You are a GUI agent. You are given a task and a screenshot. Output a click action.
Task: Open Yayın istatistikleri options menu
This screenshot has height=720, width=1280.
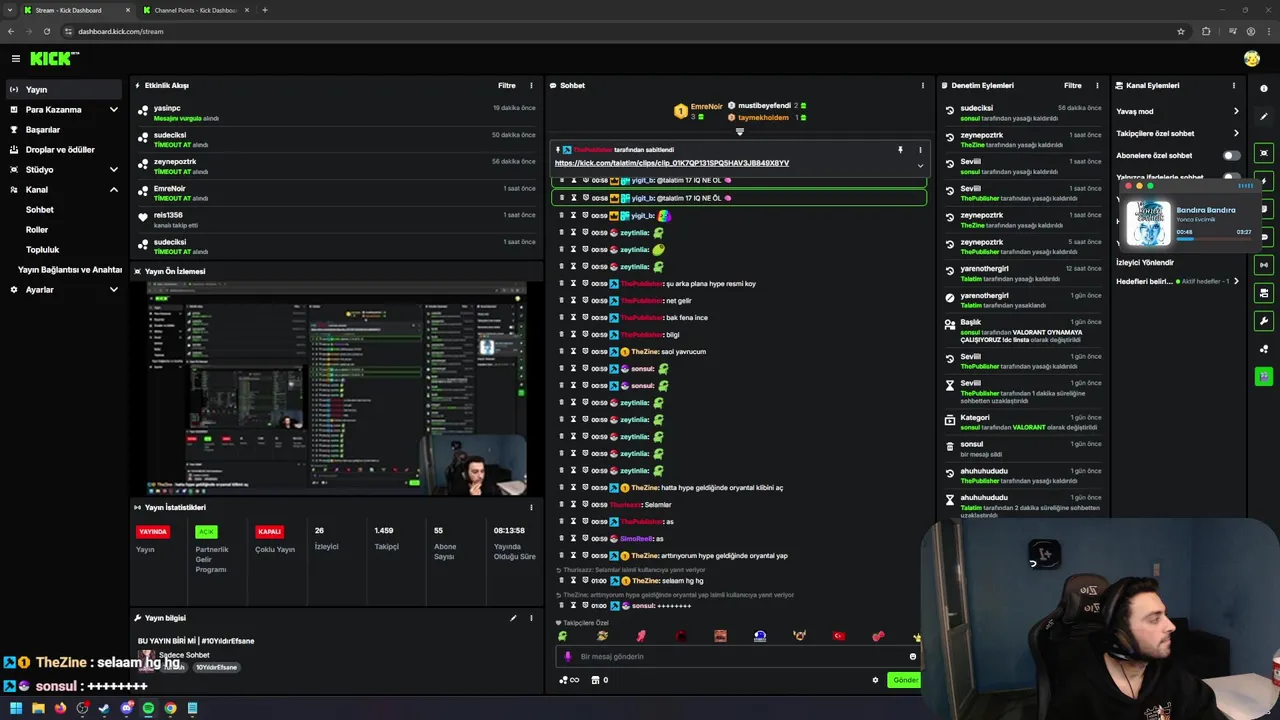coord(531,507)
